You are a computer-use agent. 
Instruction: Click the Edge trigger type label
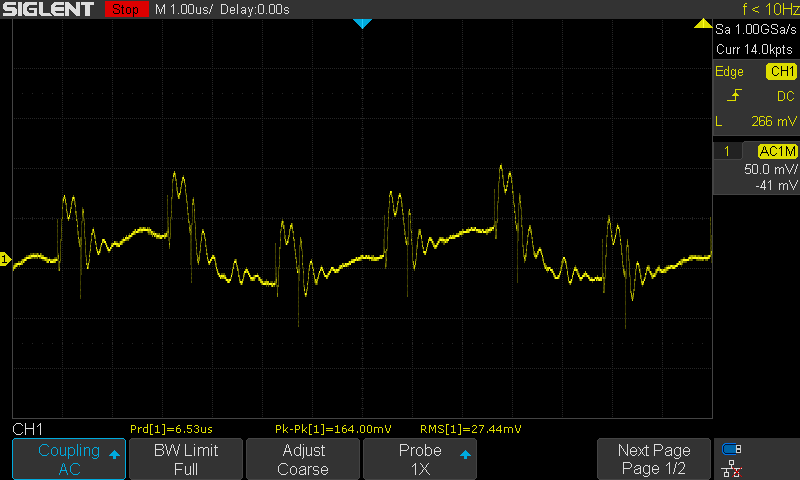(729, 71)
